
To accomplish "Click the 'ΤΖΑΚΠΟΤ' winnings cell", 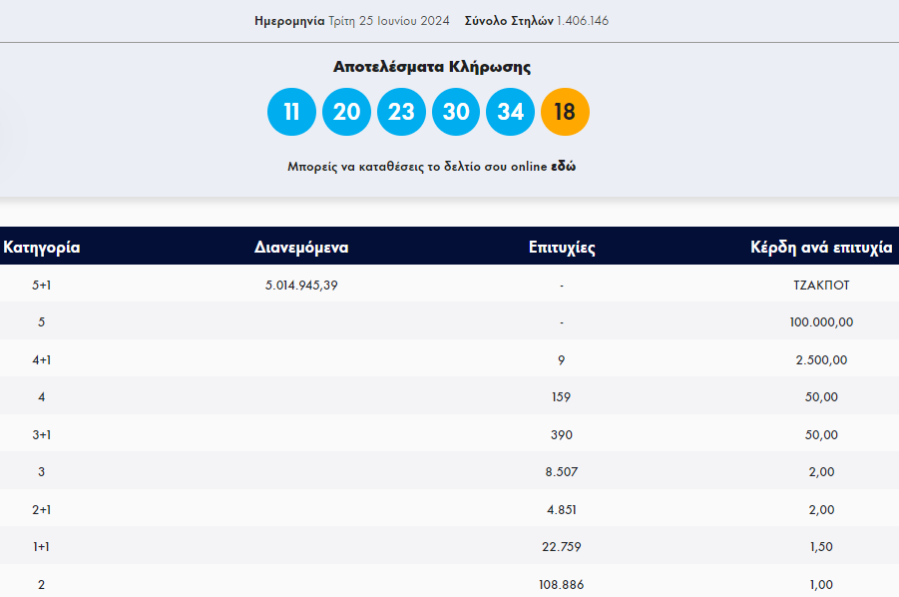I will (x=821, y=285).
